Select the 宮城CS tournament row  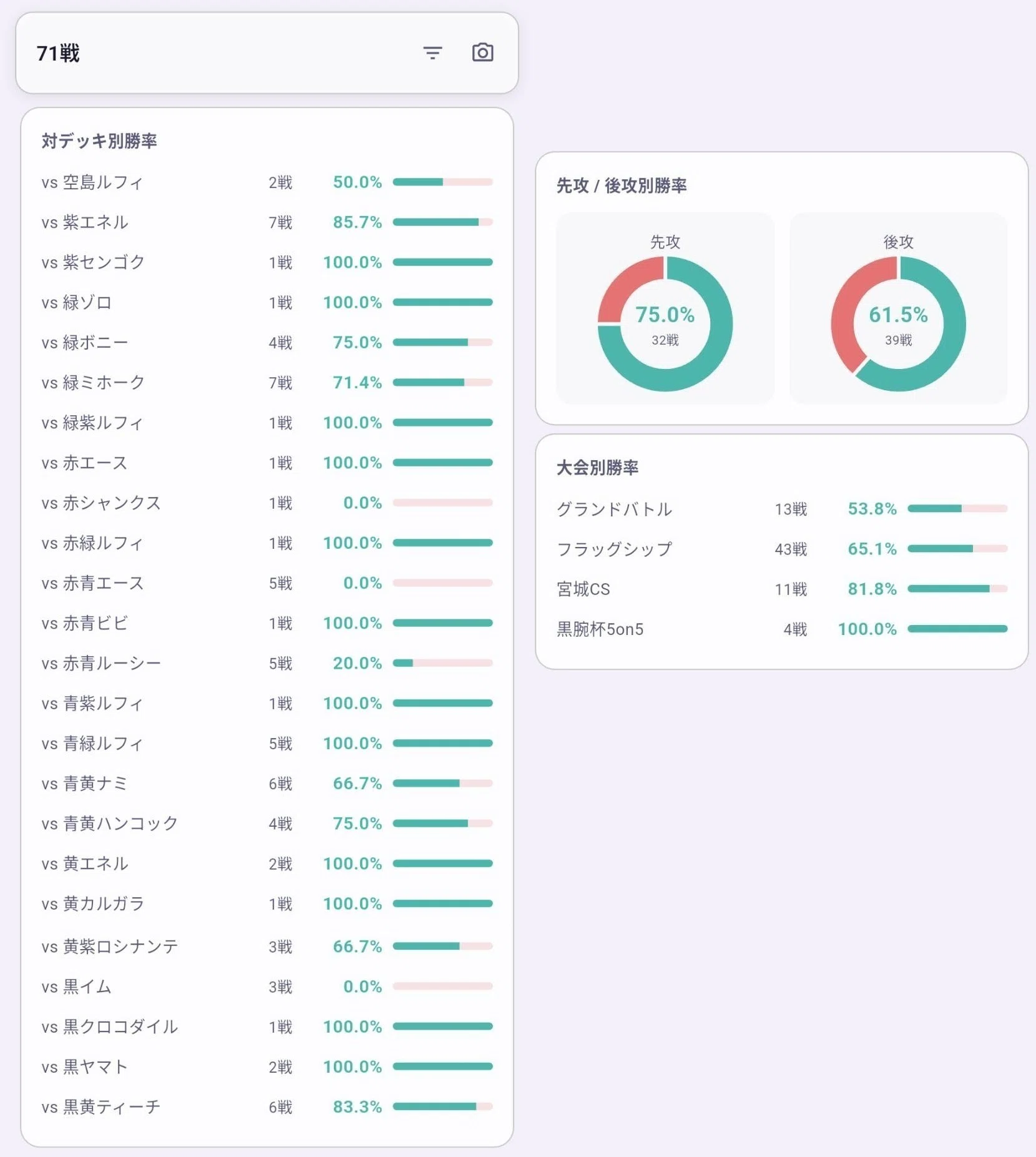coord(782,589)
